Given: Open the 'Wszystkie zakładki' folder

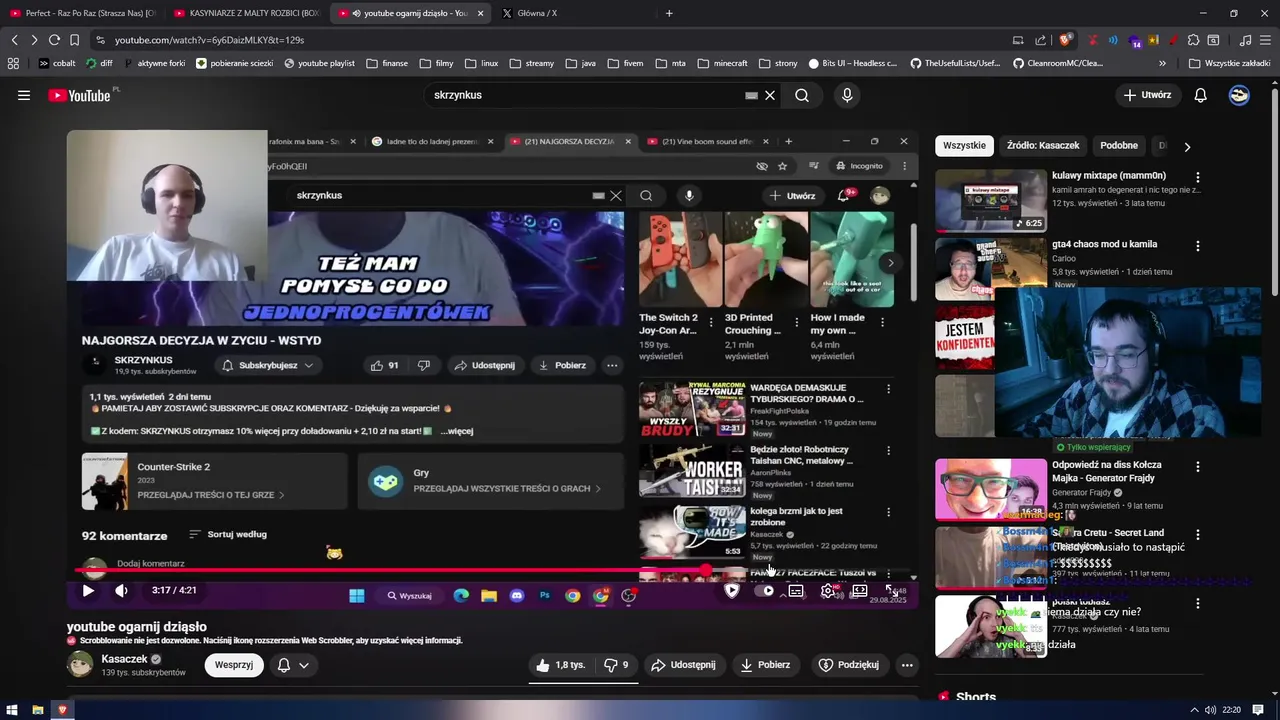Looking at the screenshot, I should point(1230,63).
